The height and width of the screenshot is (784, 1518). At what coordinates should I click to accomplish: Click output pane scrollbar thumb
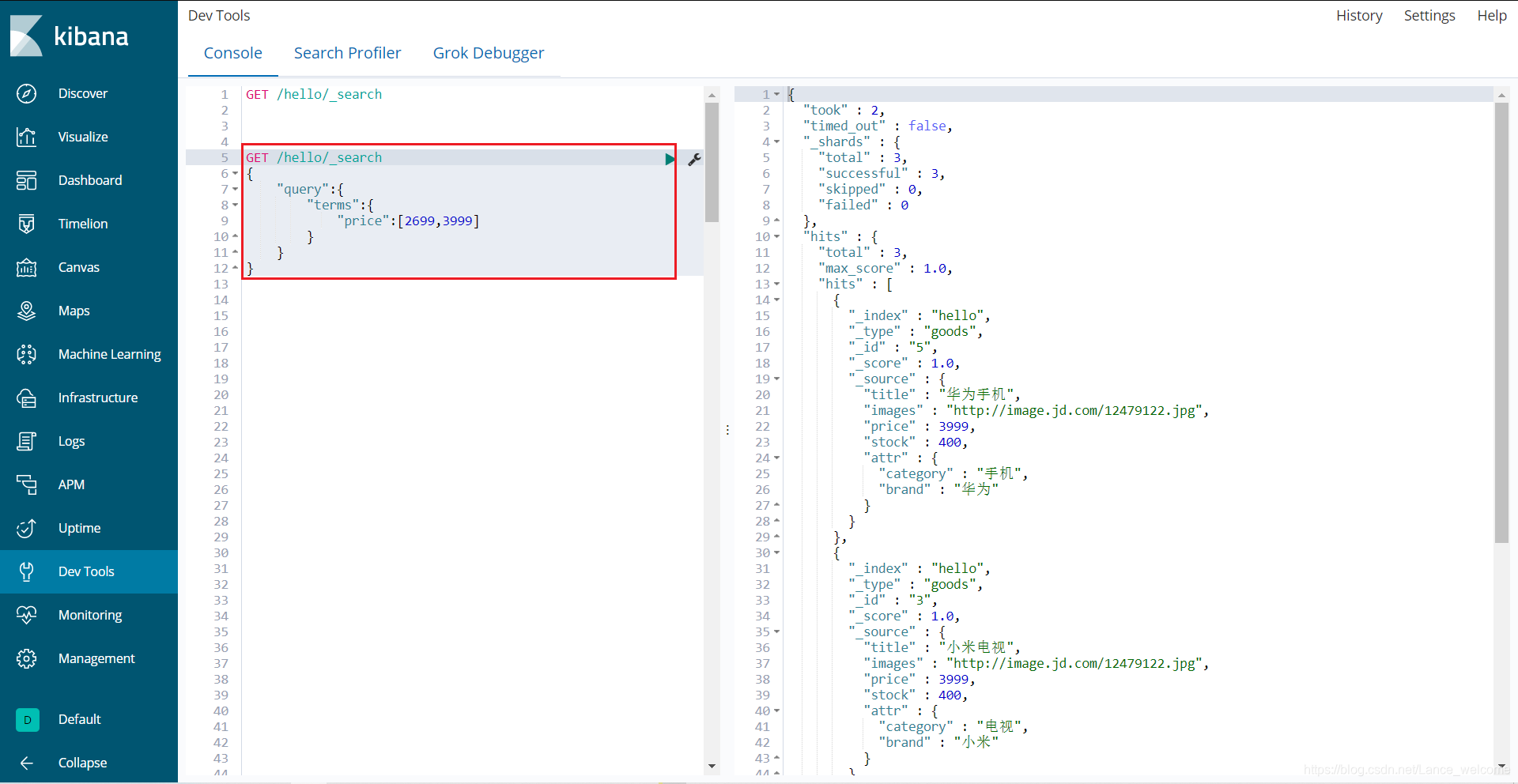point(1501,322)
